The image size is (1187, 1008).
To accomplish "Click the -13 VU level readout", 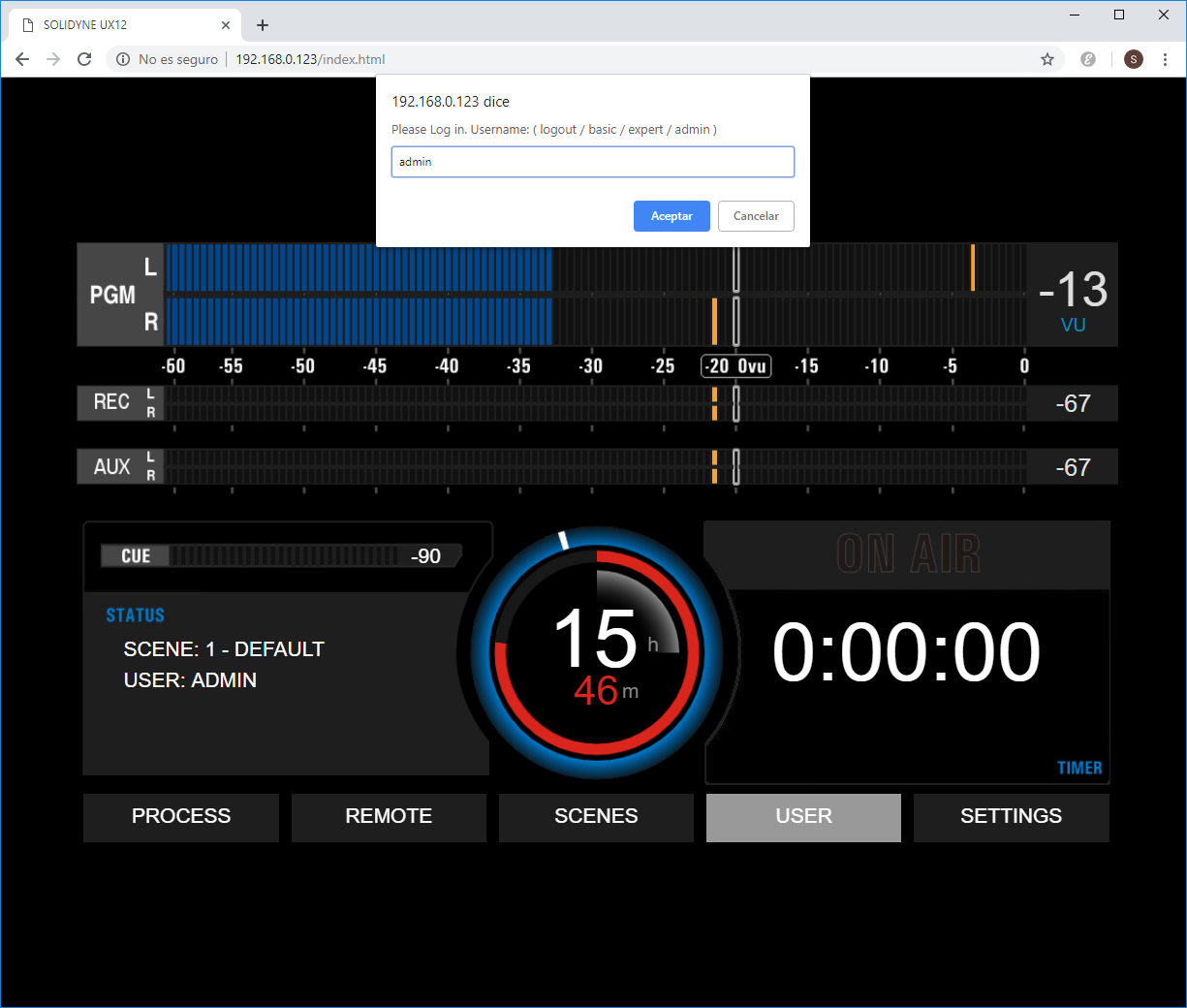I will coord(1073,290).
